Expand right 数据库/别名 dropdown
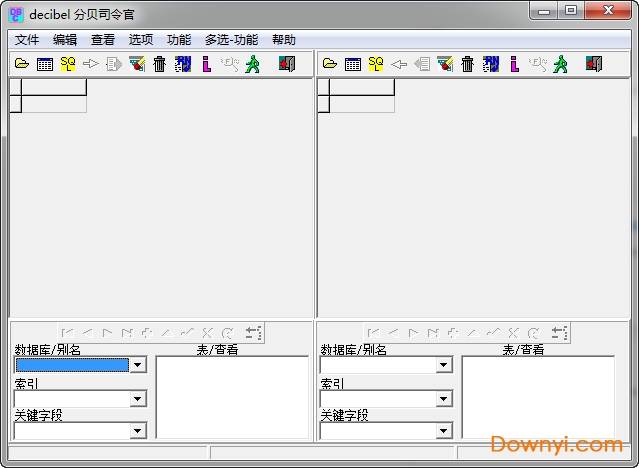639x468 pixels. point(444,365)
